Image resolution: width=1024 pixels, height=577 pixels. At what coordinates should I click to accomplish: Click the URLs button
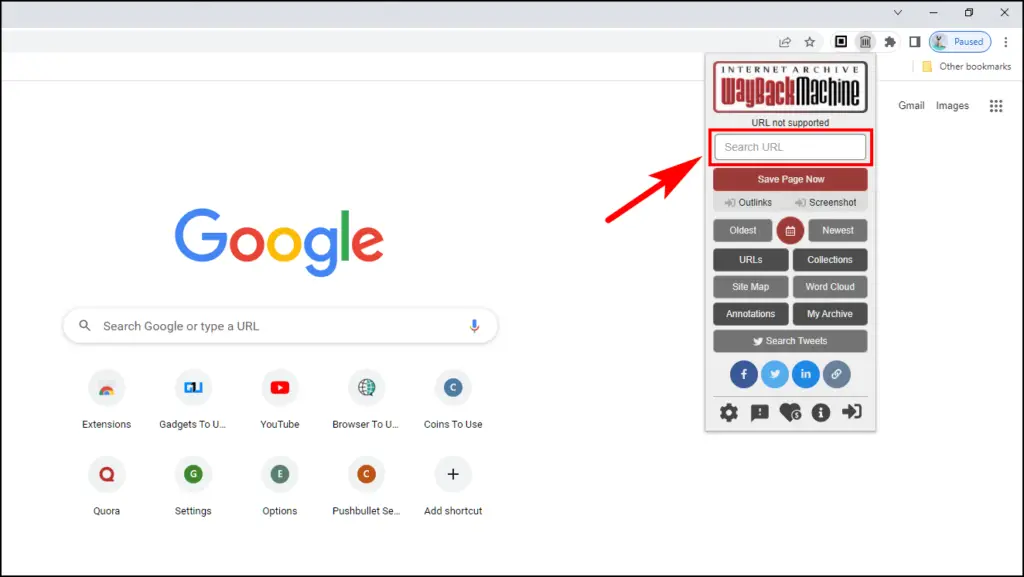(751, 260)
